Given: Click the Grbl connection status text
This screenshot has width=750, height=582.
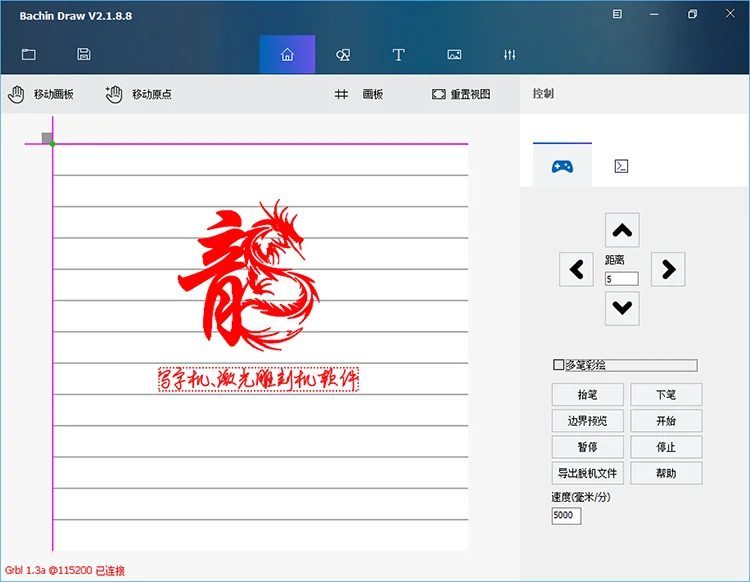Looking at the screenshot, I should [x=65, y=570].
